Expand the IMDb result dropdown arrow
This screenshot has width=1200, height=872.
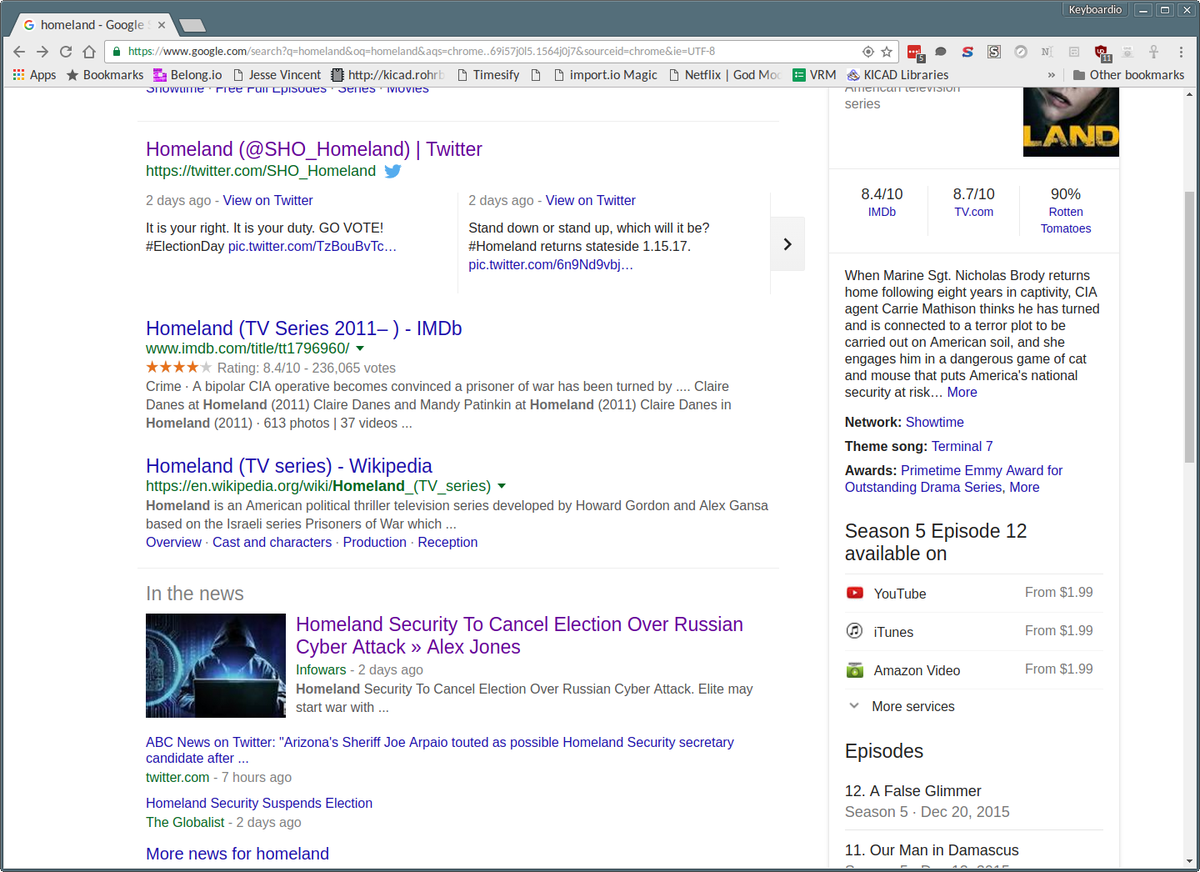click(x=360, y=348)
